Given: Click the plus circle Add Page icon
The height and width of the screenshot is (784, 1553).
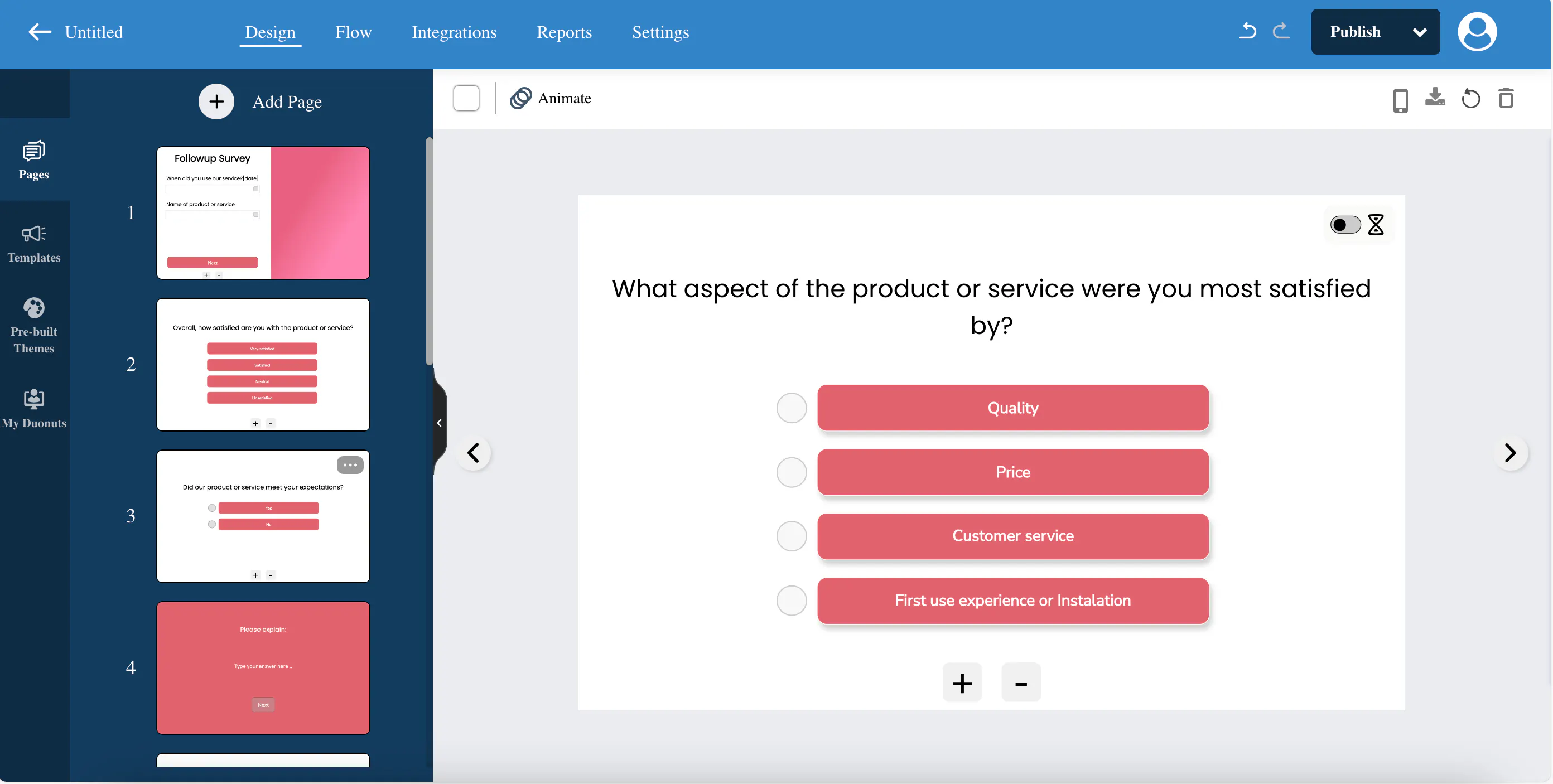Looking at the screenshot, I should point(216,101).
